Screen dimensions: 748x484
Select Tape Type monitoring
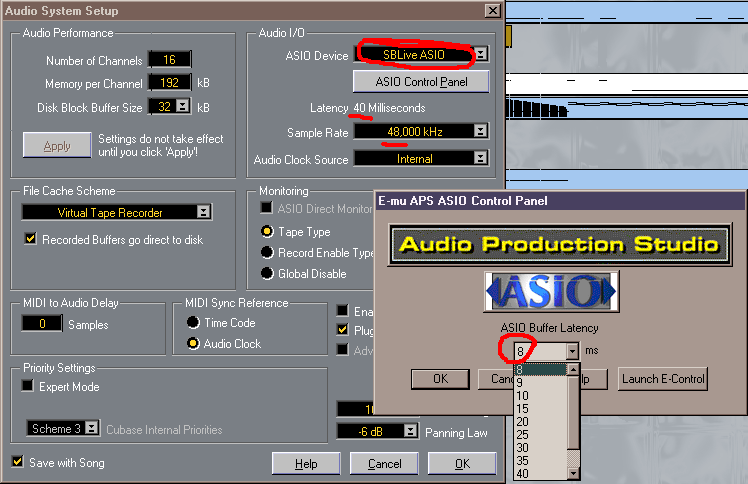[x=267, y=232]
